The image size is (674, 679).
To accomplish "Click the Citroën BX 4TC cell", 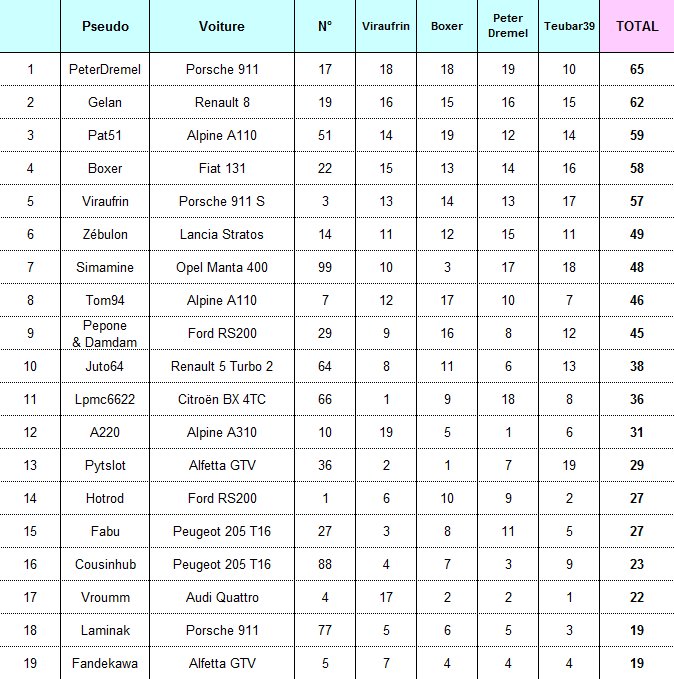I will (222, 399).
